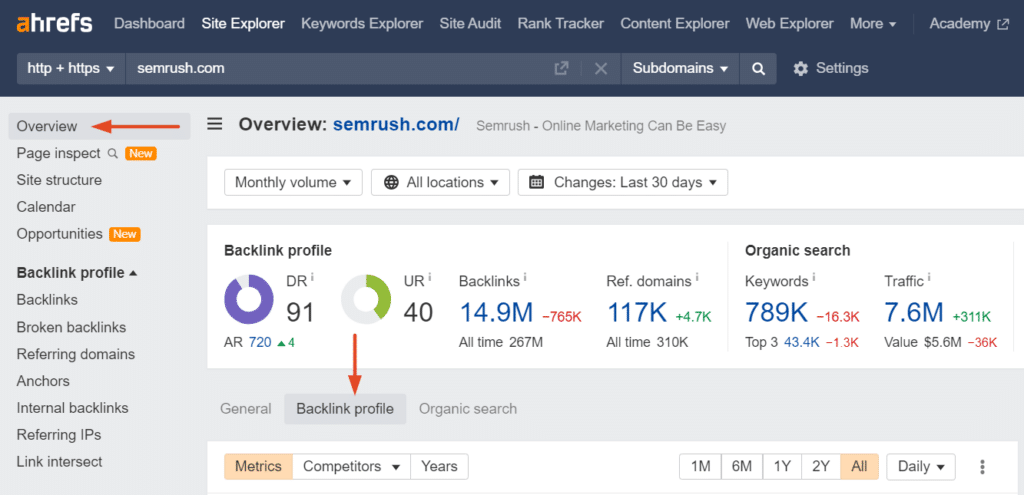The width and height of the screenshot is (1024, 495).
Task: Open the All locations dropdown
Action: [440, 182]
